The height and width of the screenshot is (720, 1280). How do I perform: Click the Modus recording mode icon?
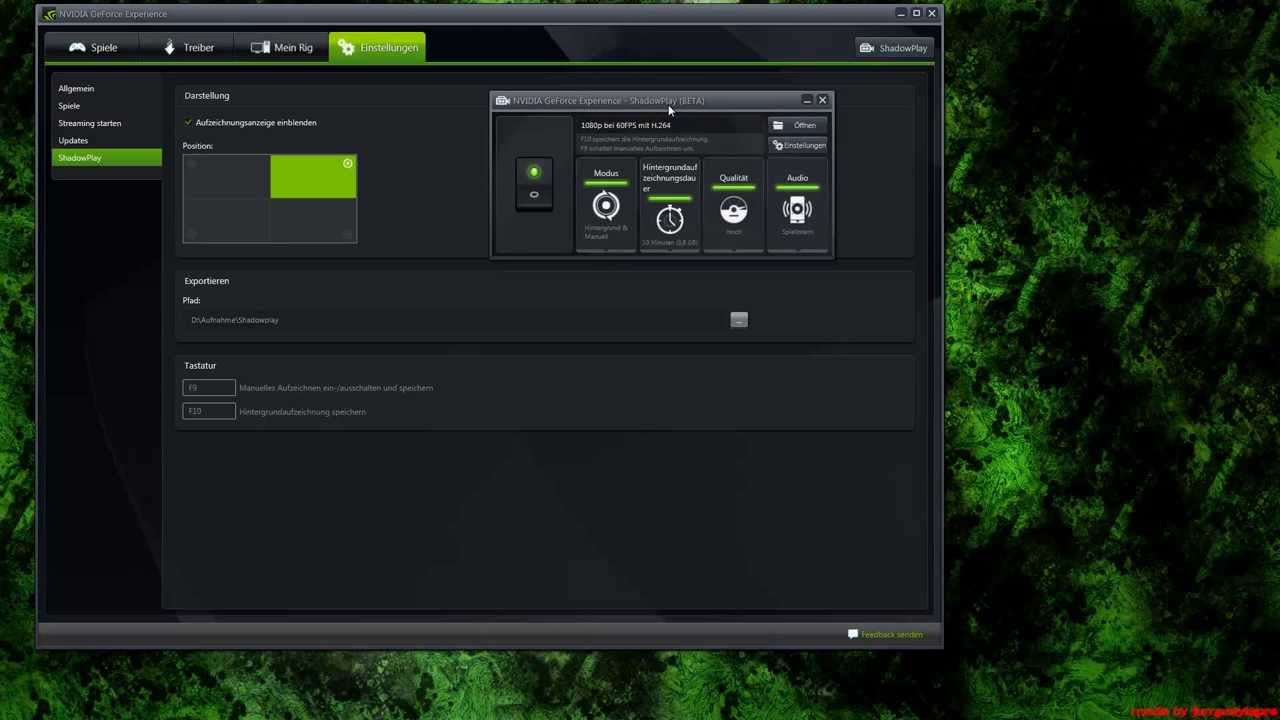606,206
